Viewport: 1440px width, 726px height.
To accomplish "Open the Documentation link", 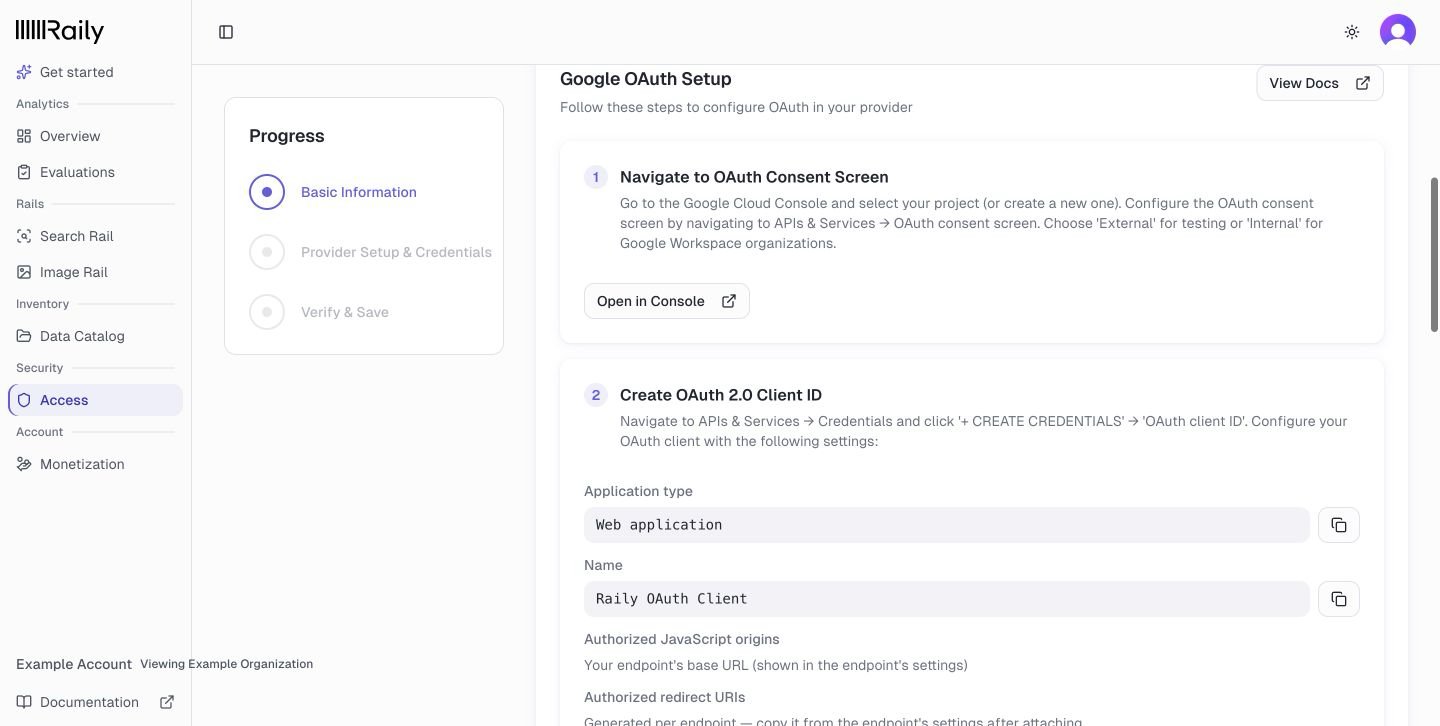I will point(95,702).
